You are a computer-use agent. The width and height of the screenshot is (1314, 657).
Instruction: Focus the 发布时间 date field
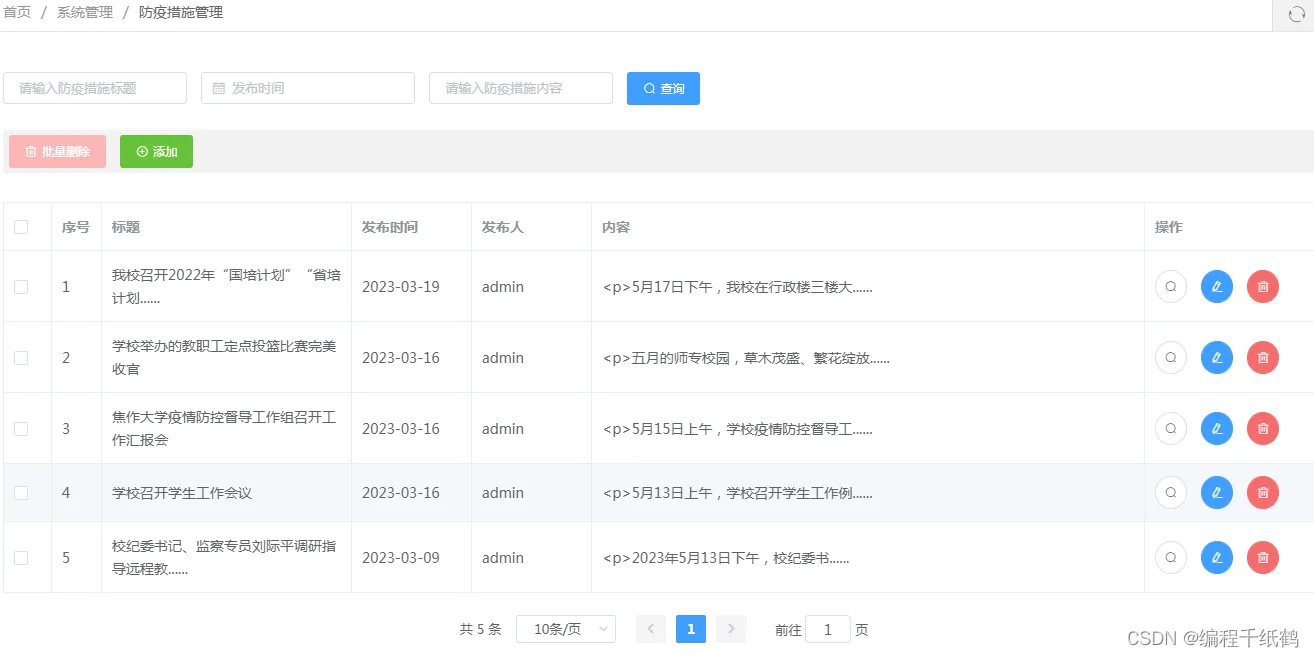308,88
